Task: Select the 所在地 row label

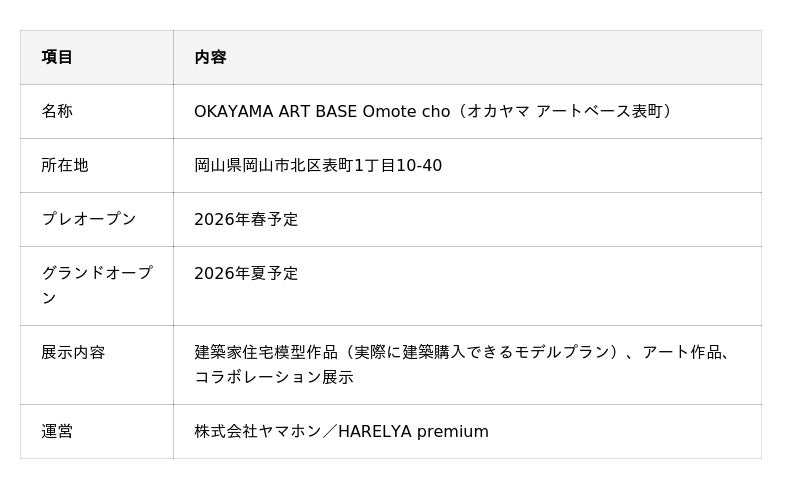Action: tap(64, 165)
